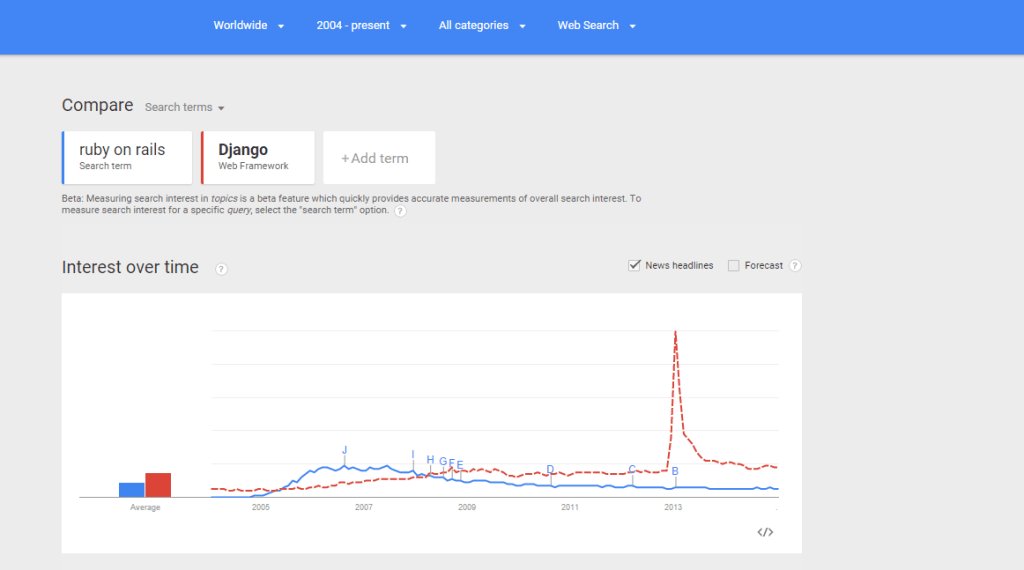The width and height of the screenshot is (1024, 570).
Task: Click news headline marker I on chart
Action: click(x=413, y=454)
